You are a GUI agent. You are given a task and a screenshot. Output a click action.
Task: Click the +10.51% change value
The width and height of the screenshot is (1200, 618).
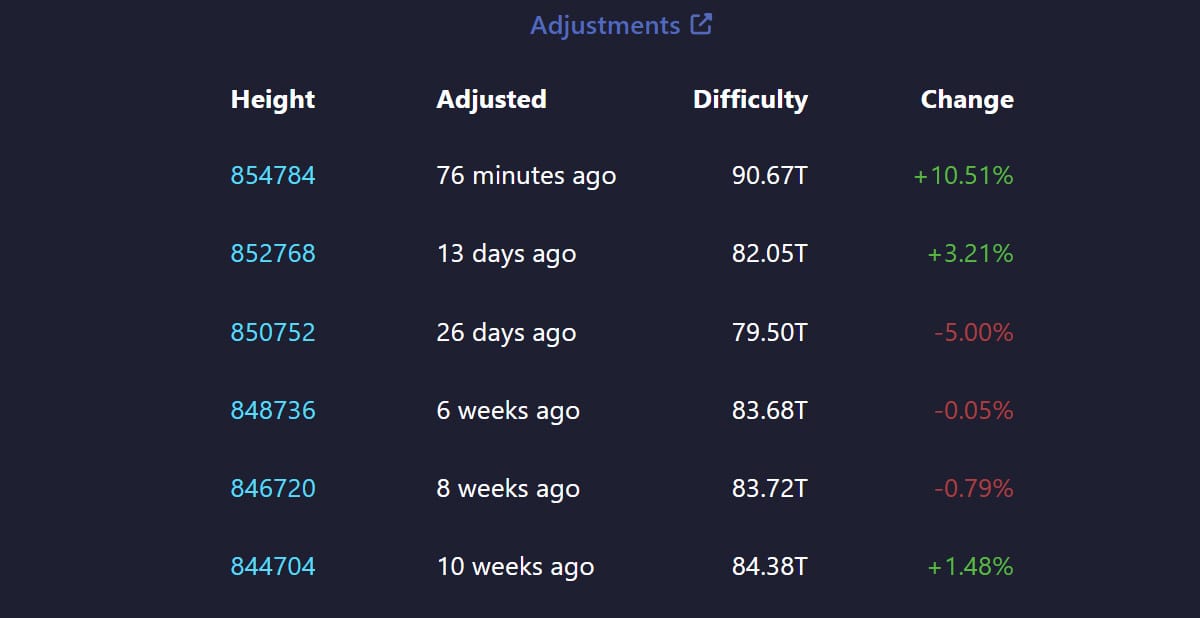(x=963, y=176)
